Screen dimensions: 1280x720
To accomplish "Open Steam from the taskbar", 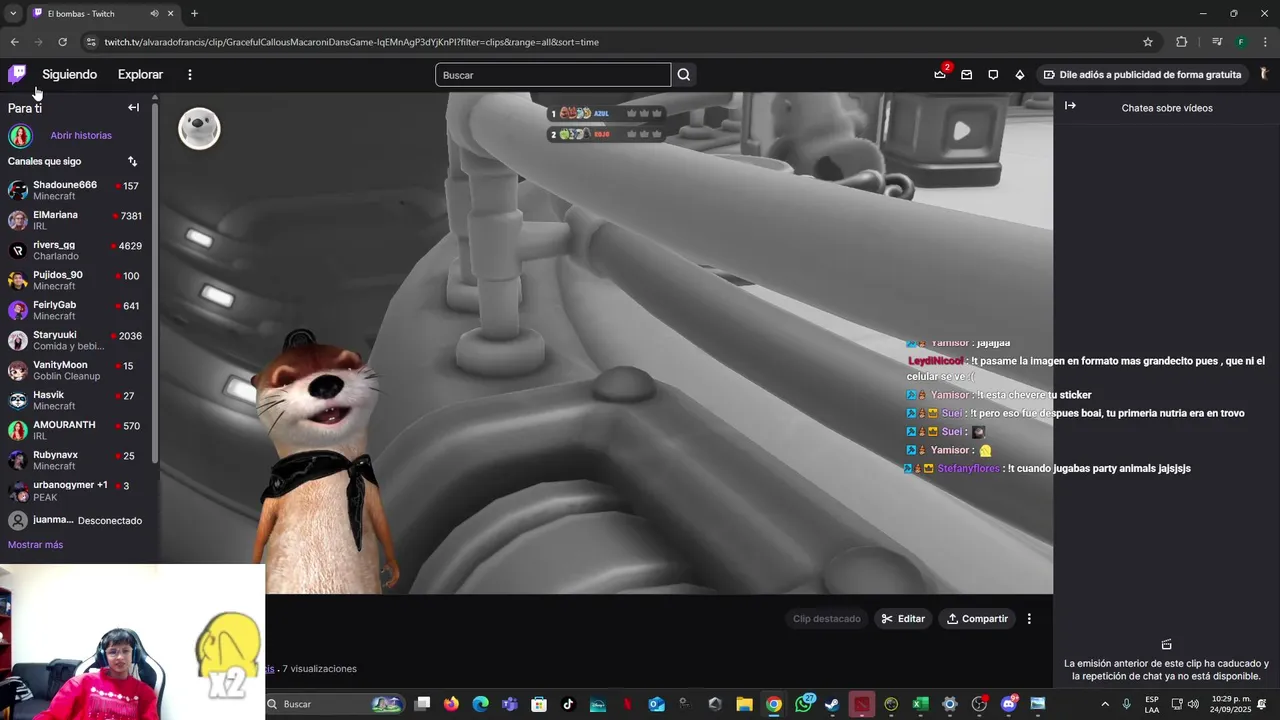I will (832, 704).
